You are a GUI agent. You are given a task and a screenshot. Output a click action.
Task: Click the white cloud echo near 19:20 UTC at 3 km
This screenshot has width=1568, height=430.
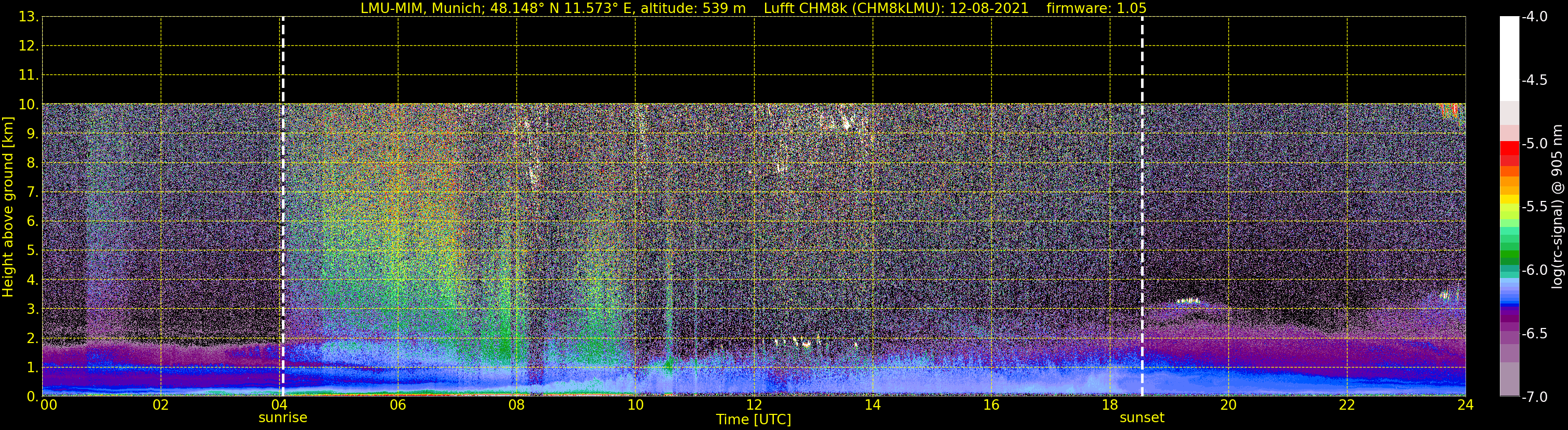(x=1188, y=301)
